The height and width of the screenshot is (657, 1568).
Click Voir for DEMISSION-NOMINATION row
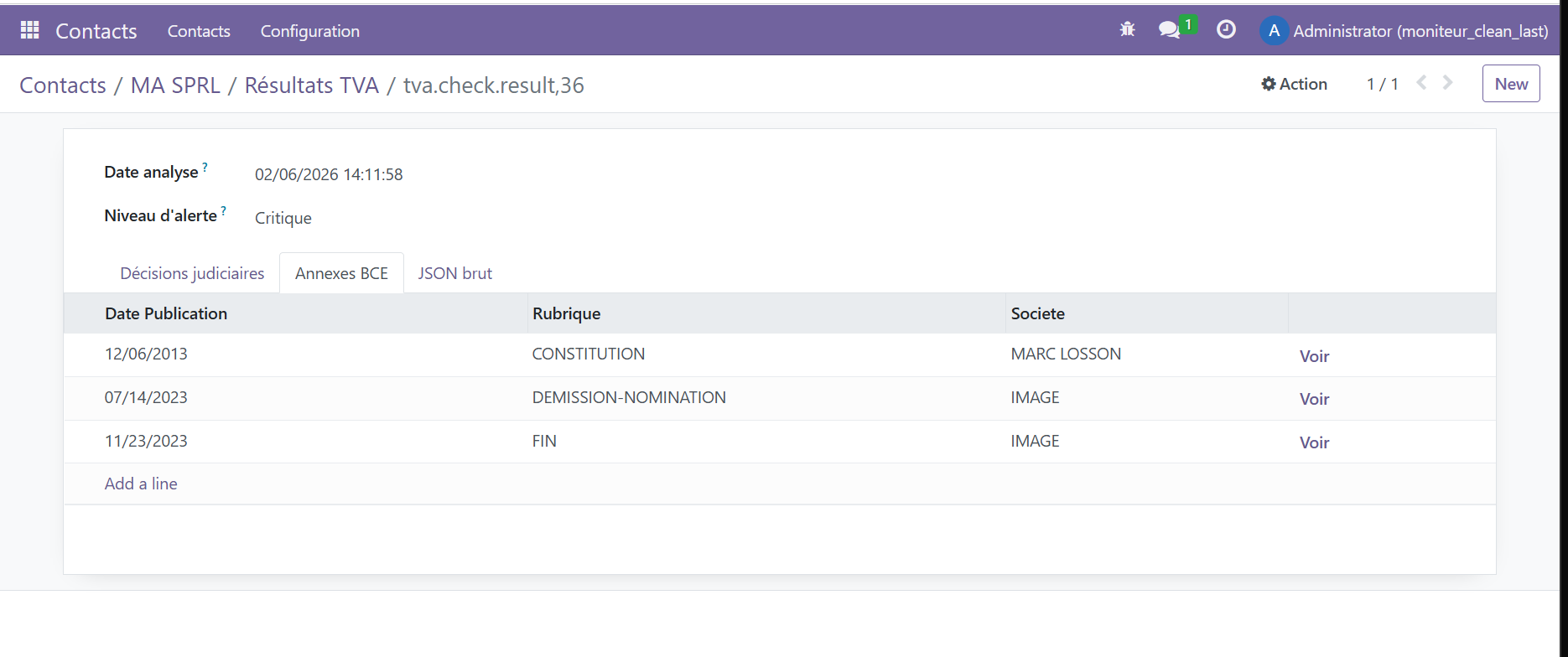click(x=1314, y=399)
